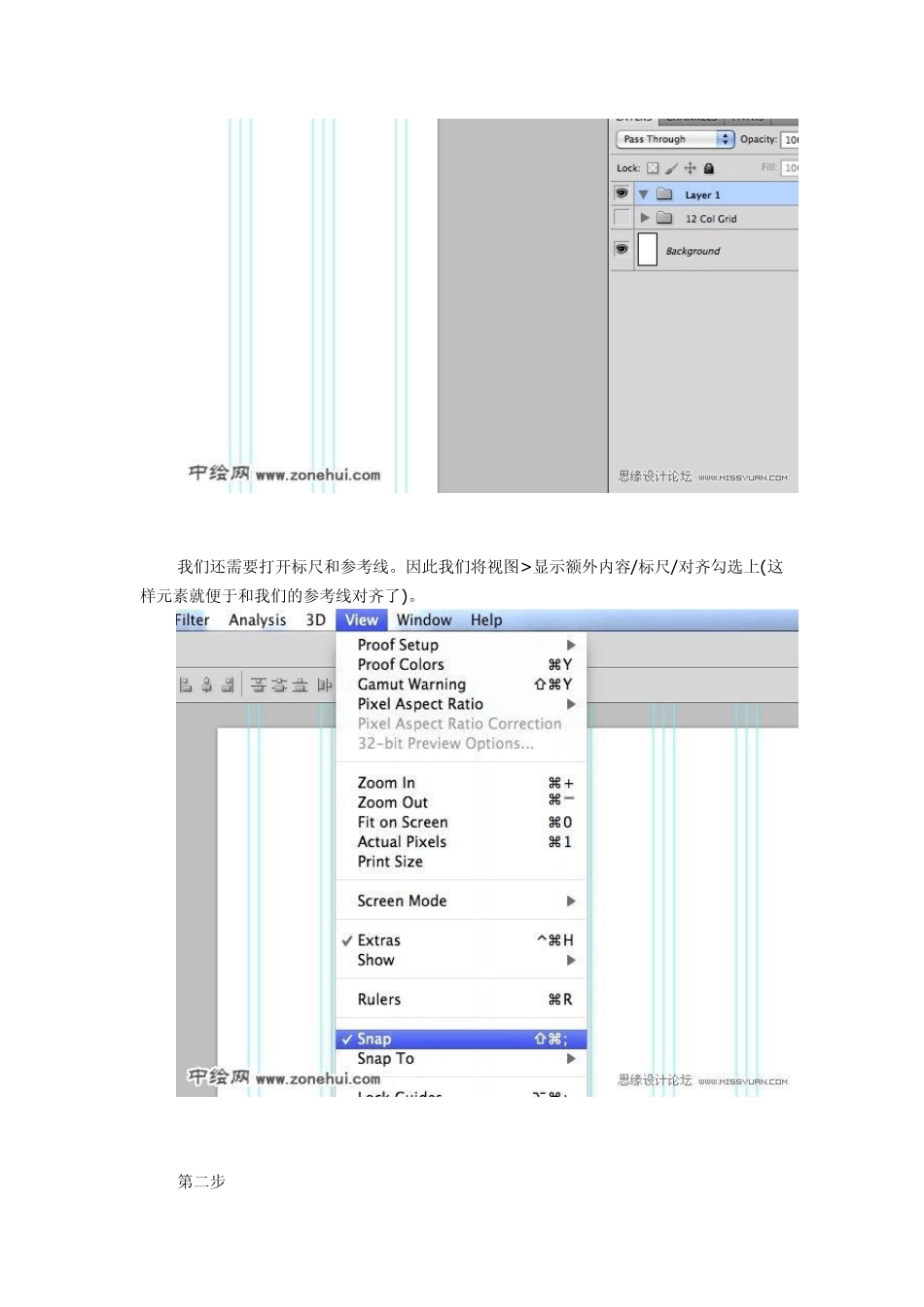The width and height of the screenshot is (924, 1307).
Task: Open the Window menu
Action: click(x=424, y=620)
